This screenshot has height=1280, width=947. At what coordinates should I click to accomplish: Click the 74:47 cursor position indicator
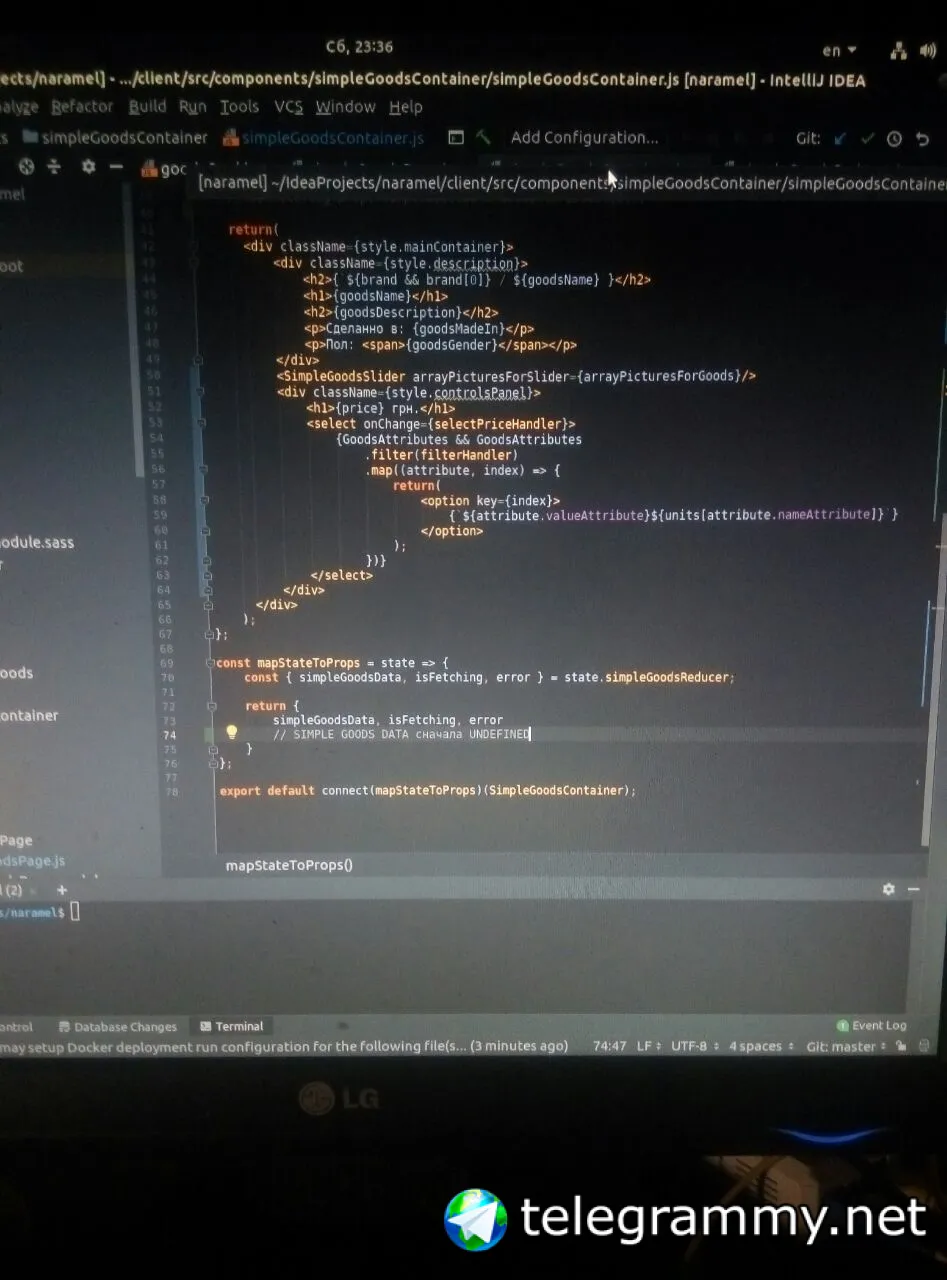(x=609, y=1046)
